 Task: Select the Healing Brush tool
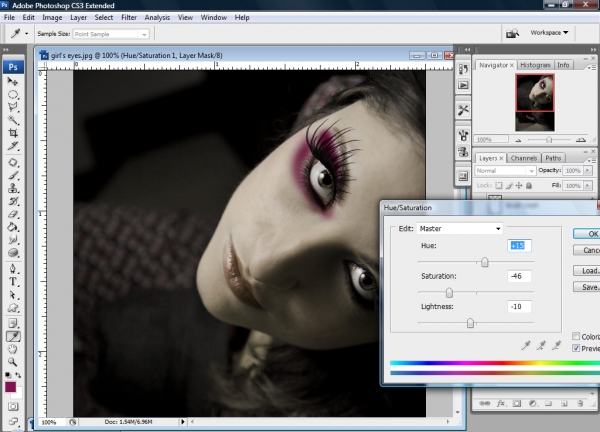pyautogui.click(x=13, y=163)
